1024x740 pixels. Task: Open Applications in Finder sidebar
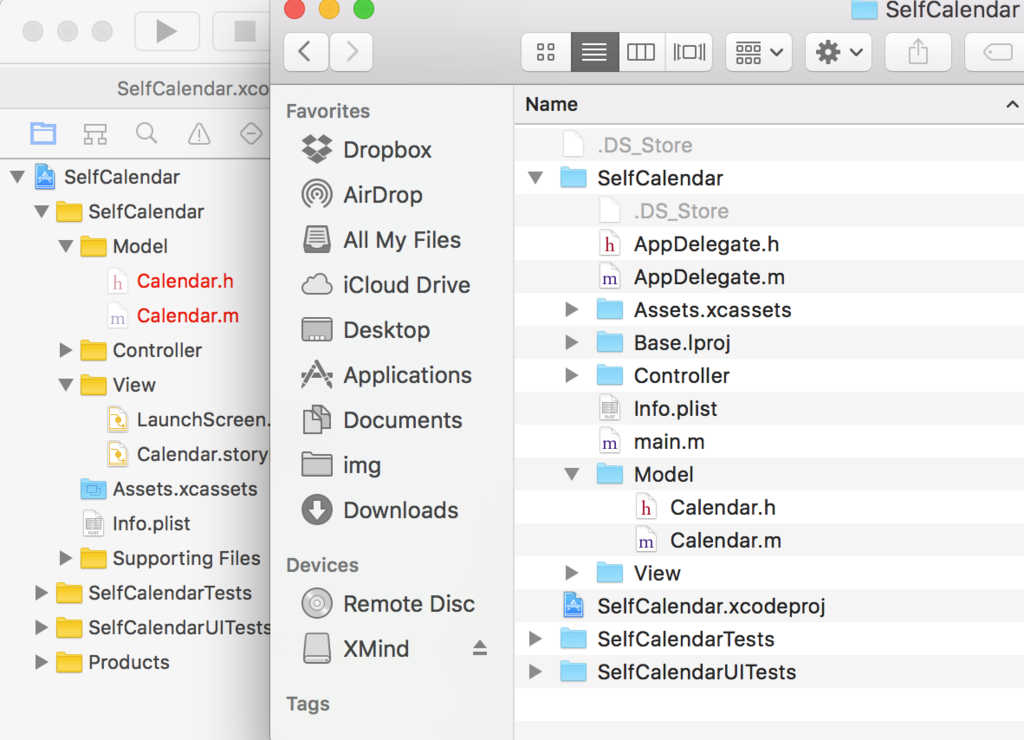[x=387, y=376]
